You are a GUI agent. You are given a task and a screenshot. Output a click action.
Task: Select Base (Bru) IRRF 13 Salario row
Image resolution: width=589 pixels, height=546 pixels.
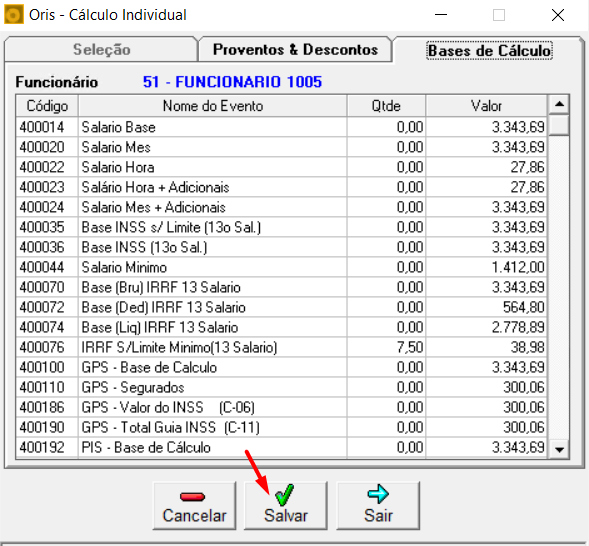tap(282, 287)
